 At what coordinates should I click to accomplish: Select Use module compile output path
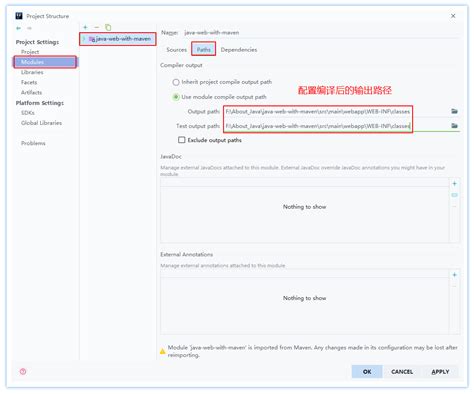(176, 97)
